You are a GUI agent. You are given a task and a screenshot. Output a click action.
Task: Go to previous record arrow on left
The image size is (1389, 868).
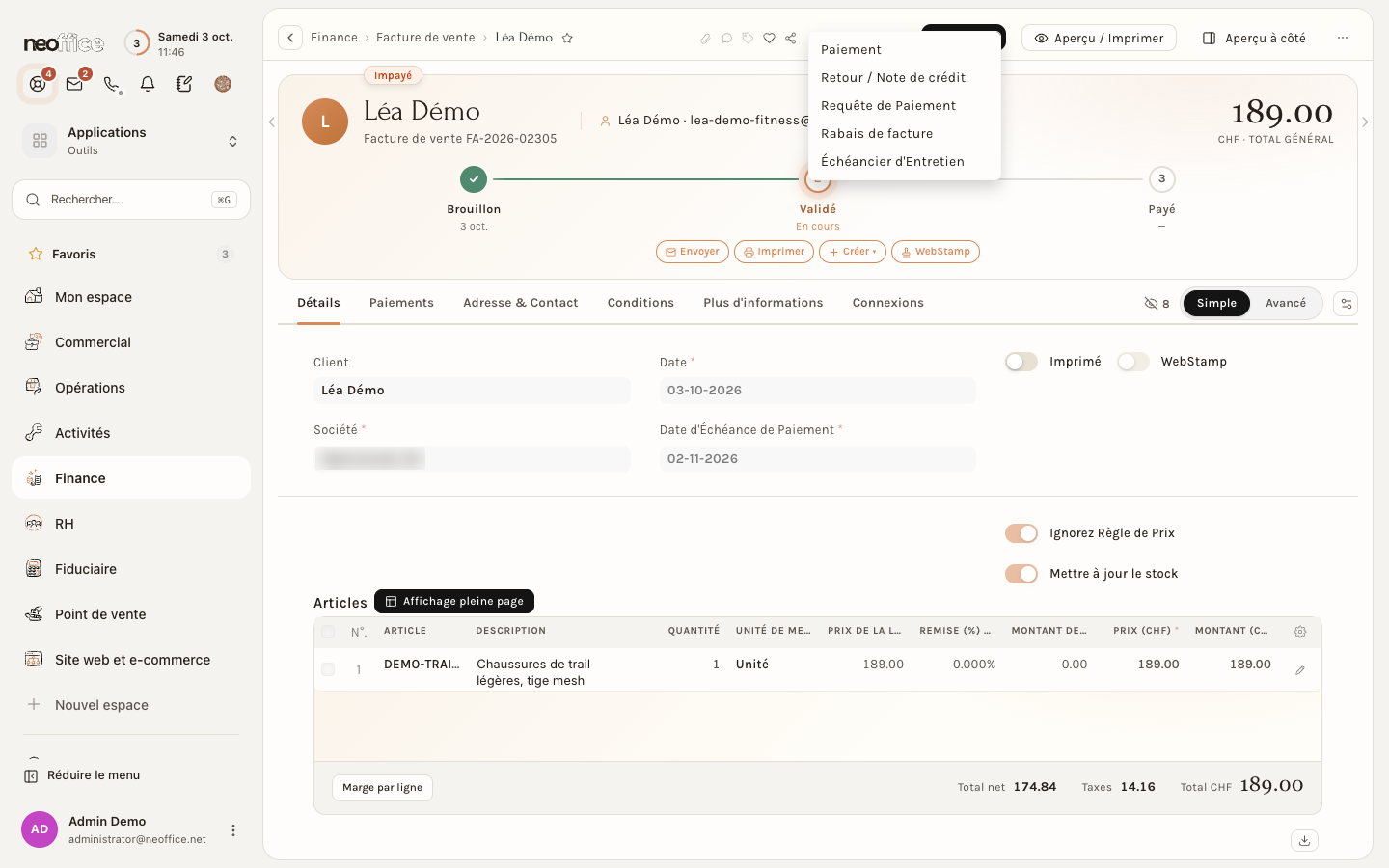271,122
